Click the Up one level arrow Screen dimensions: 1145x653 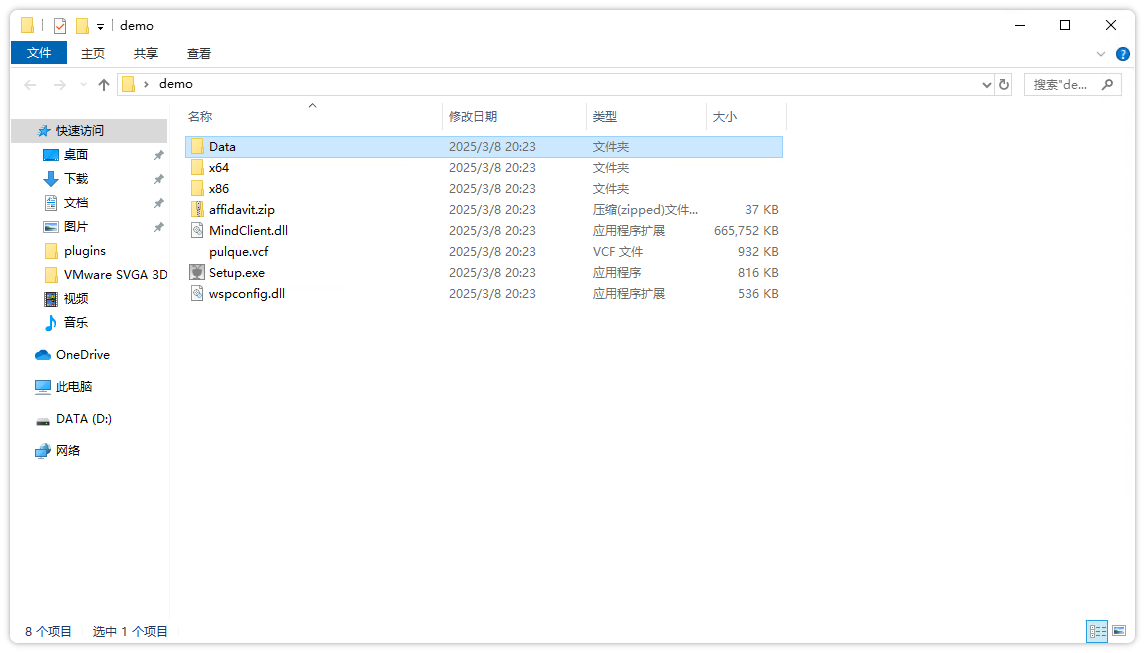click(104, 85)
